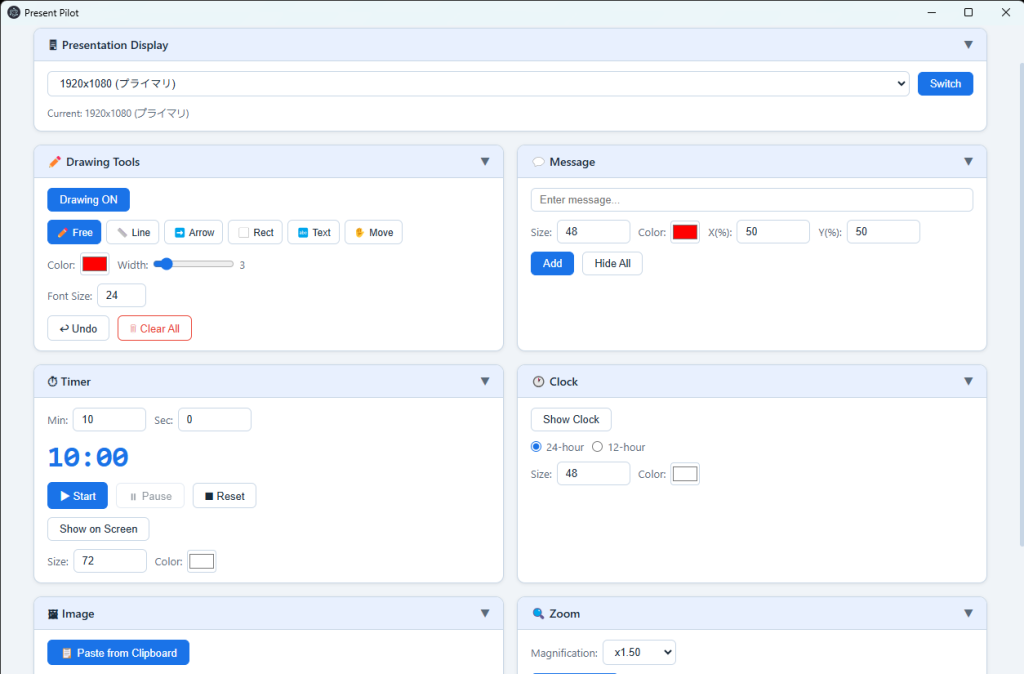1024x674 pixels.
Task: Select the Free drawing tool
Action: coord(74,232)
